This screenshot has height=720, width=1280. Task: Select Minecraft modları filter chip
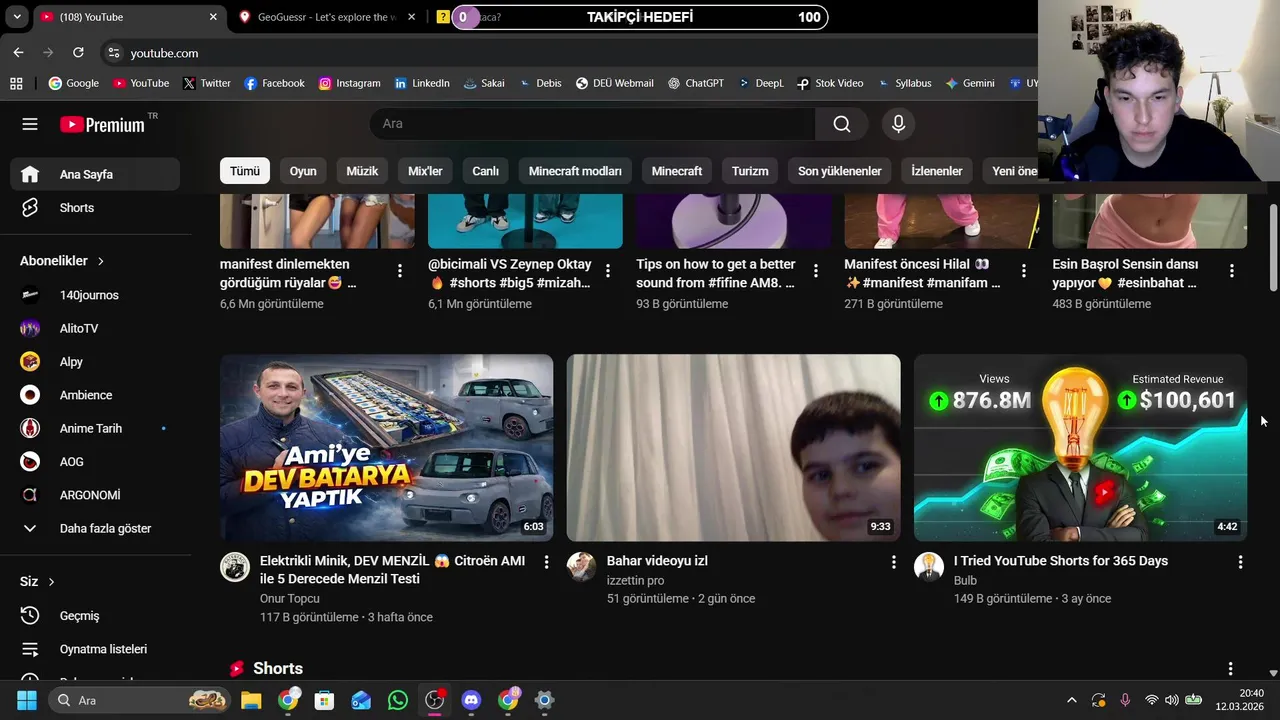(575, 171)
